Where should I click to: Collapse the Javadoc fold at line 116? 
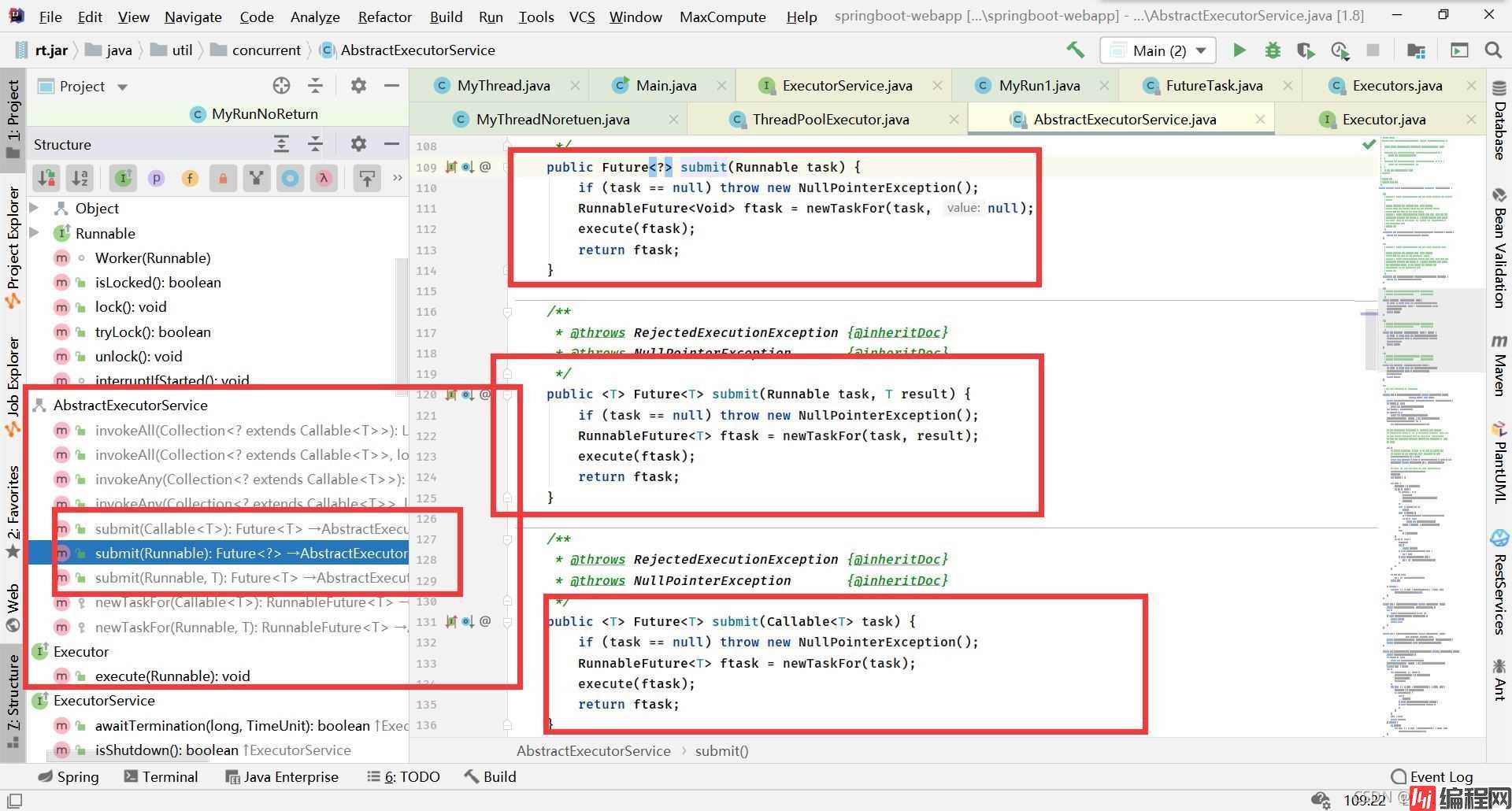(x=507, y=312)
